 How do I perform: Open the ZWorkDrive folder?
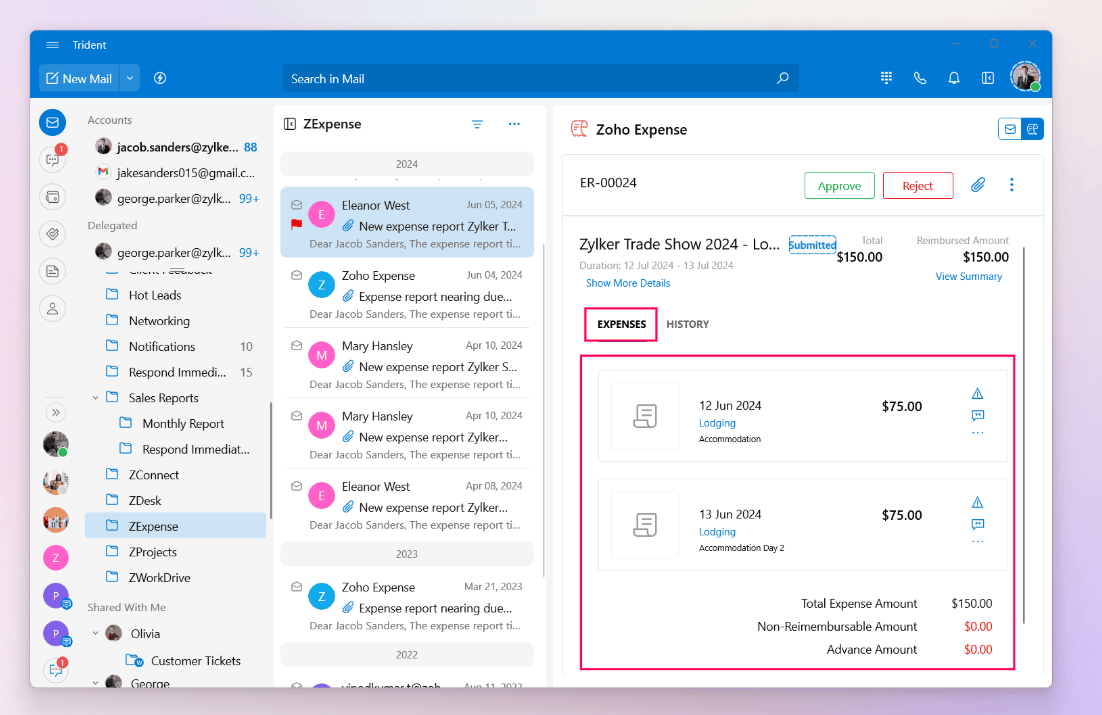pyautogui.click(x=176, y=577)
